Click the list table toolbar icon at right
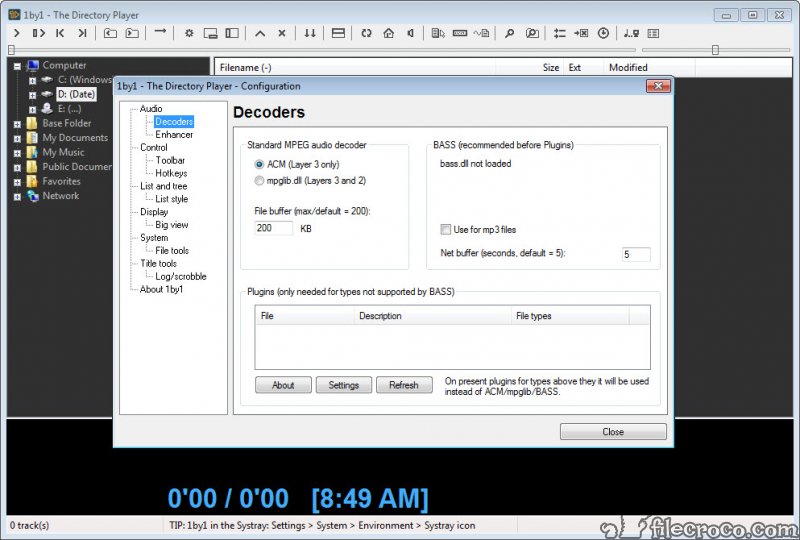 click(x=653, y=33)
